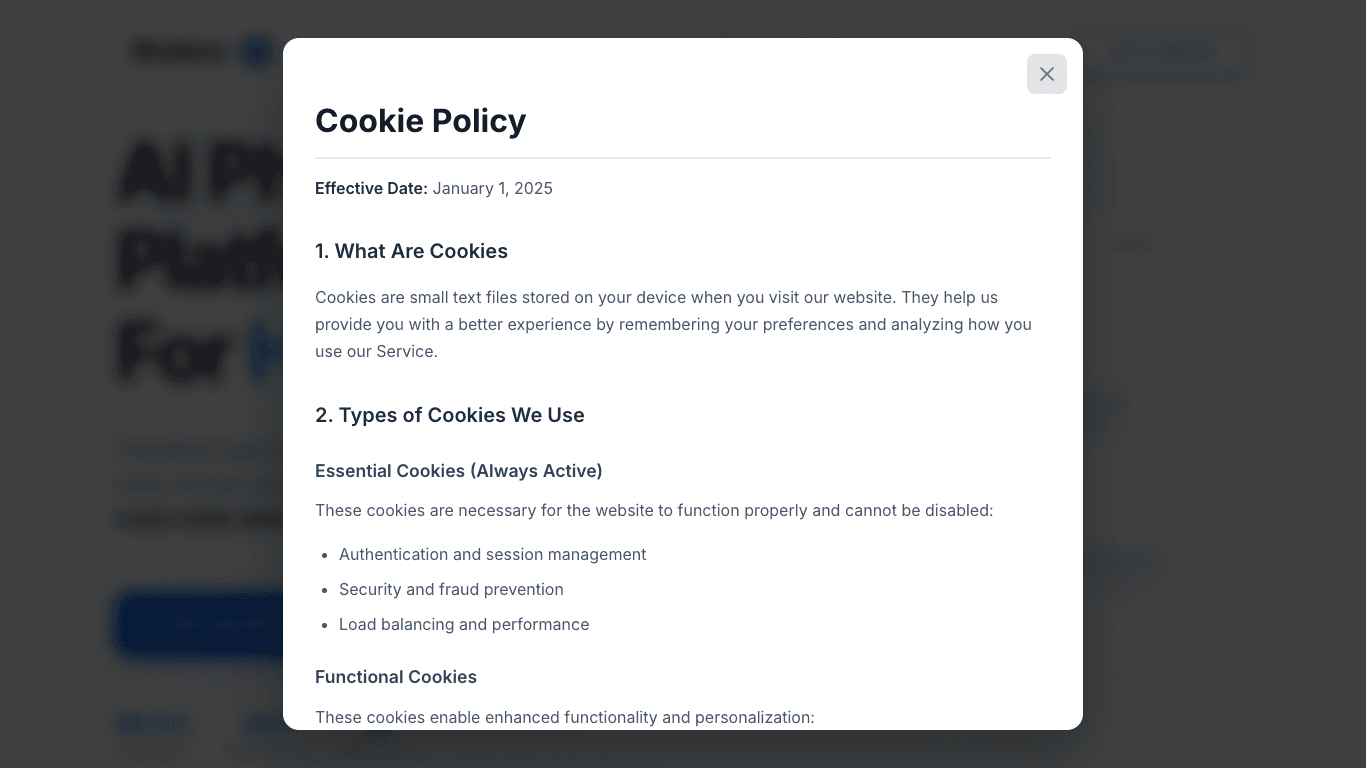Click the blurred blue call-to-action button
The image size is (1366, 768).
click(200, 624)
